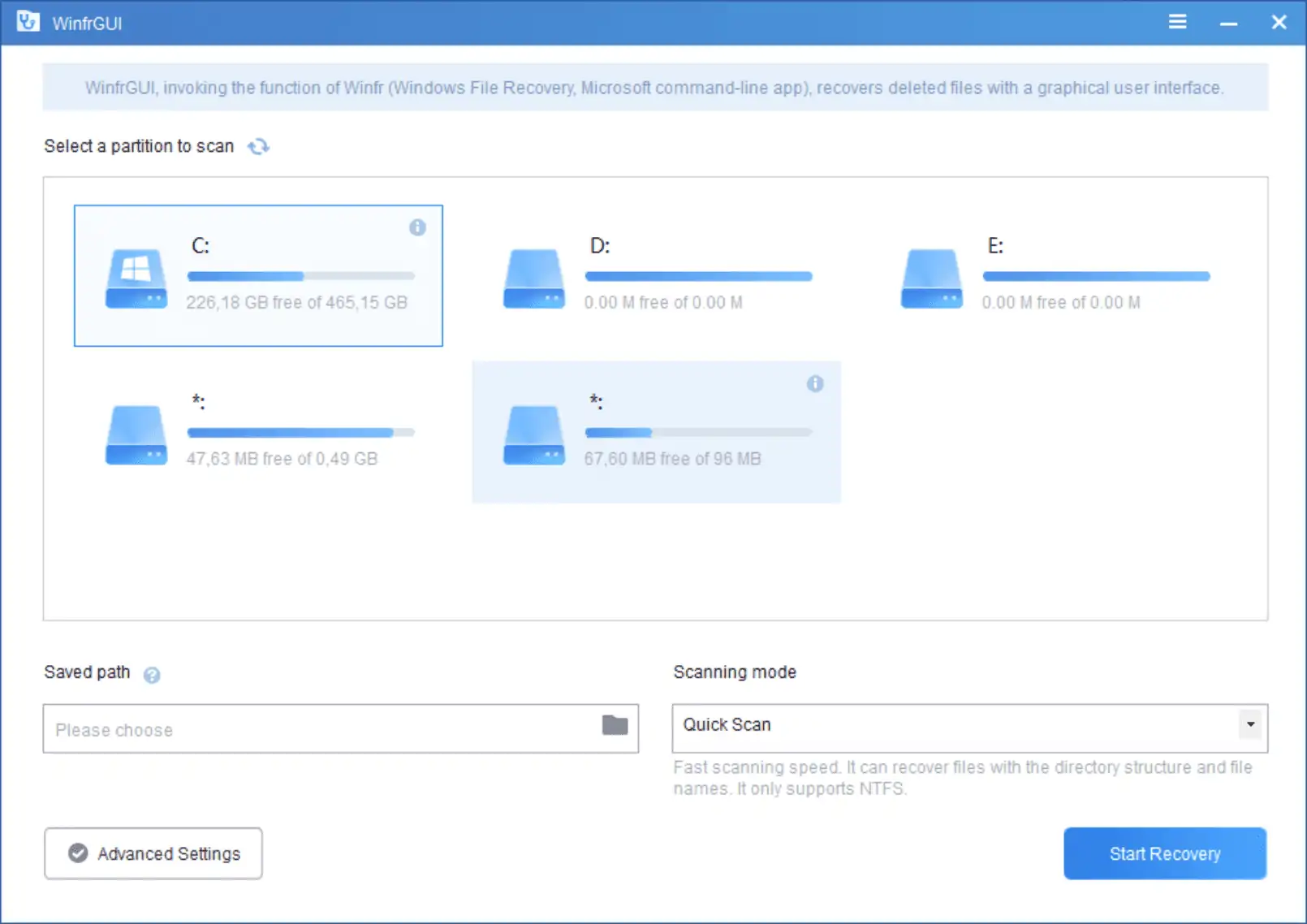This screenshot has height=924, width=1307.
Task: Click the D: drive icon
Action: click(x=534, y=278)
